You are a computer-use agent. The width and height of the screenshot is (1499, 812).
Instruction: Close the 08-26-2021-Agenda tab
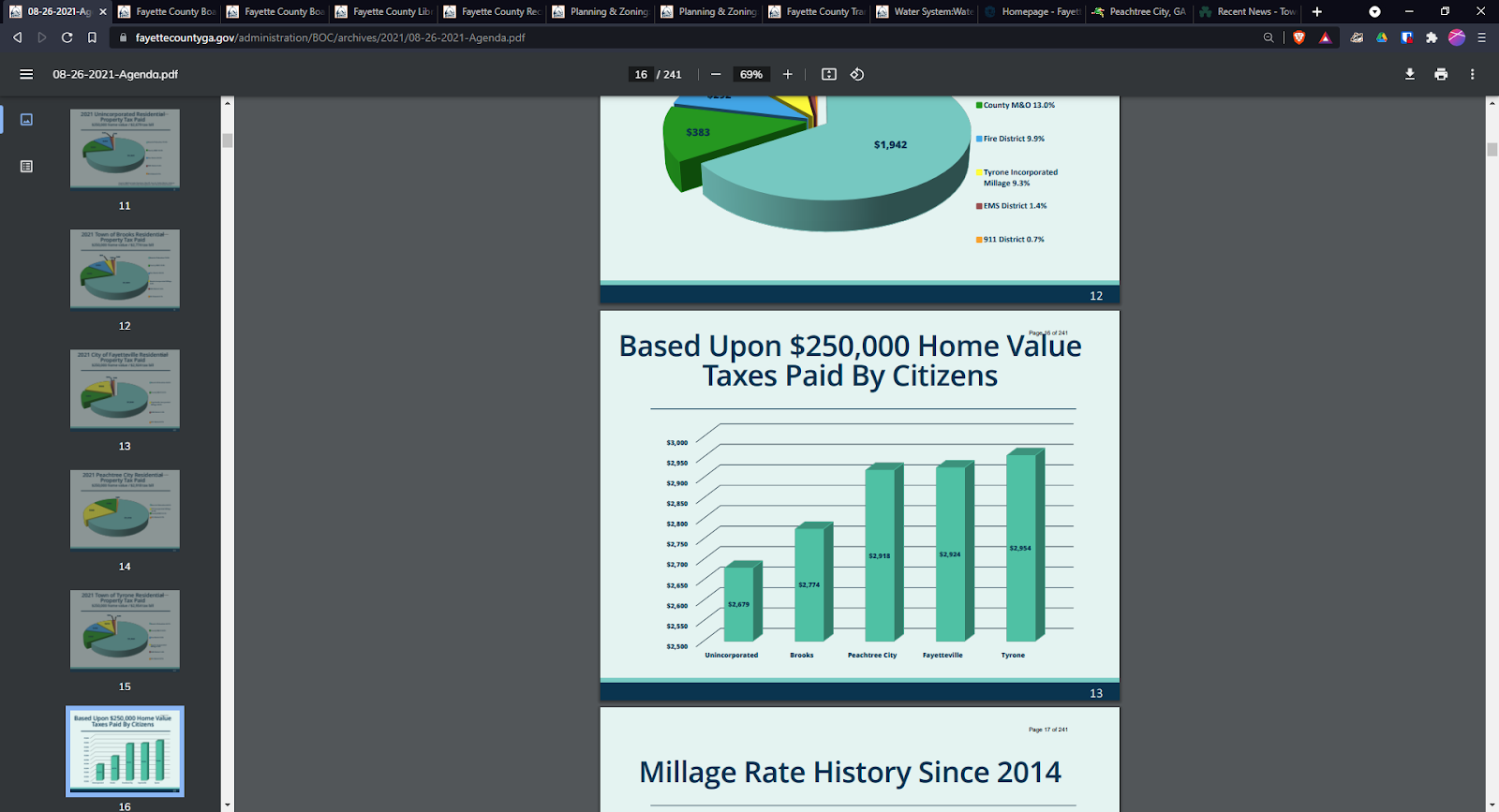coord(103,11)
